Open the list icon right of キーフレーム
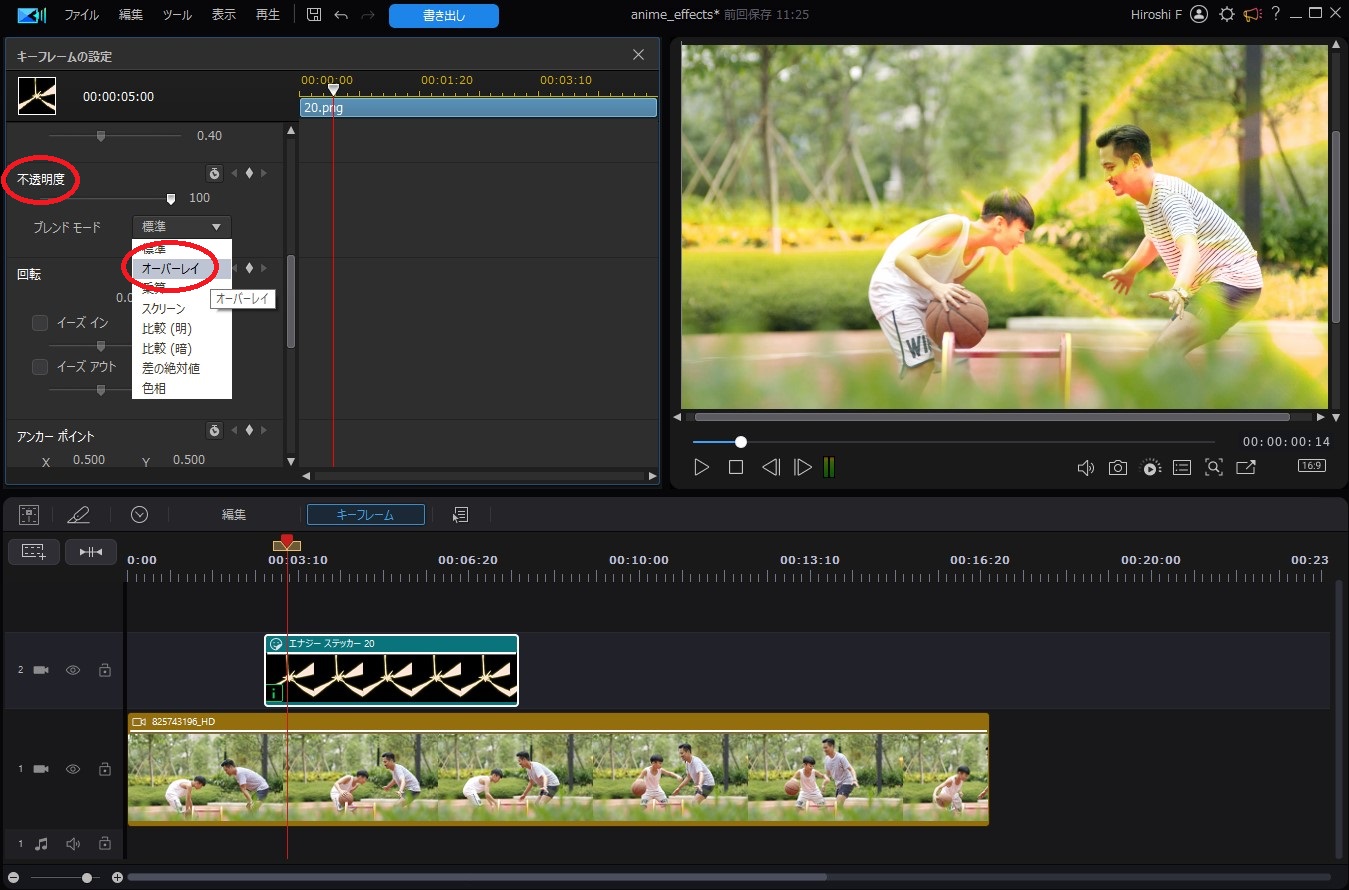 tap(460, 514)
